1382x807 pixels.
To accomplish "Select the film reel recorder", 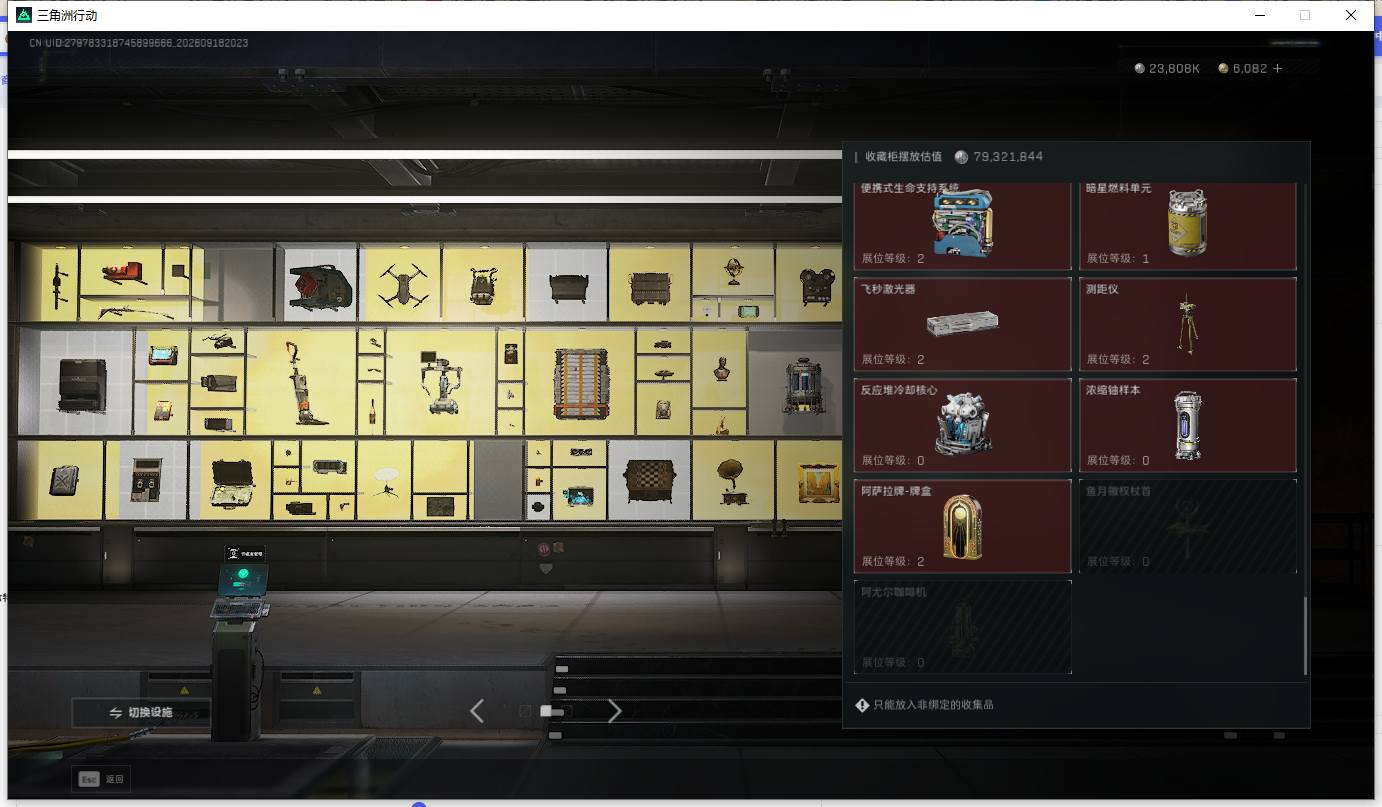I will click(817, 286).
